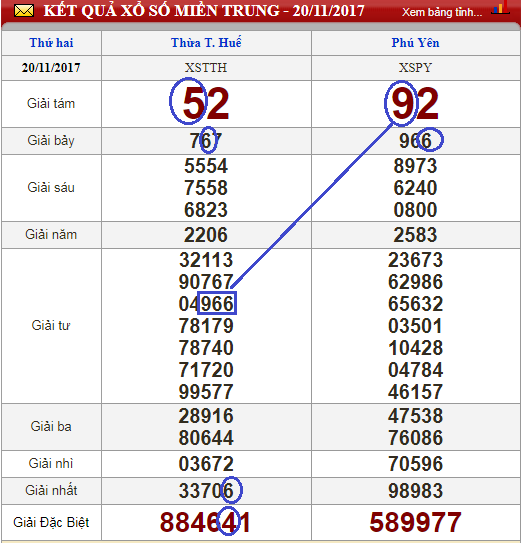Click the yellow envelope icon

coord(24,11)
